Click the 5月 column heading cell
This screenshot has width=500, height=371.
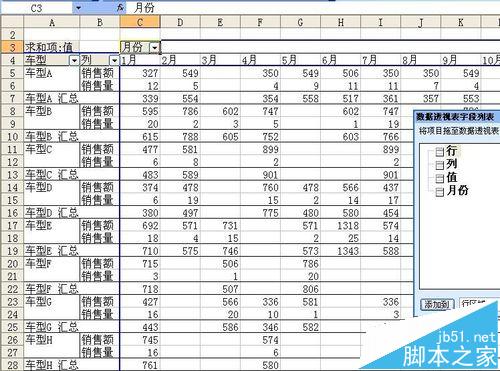300,60
